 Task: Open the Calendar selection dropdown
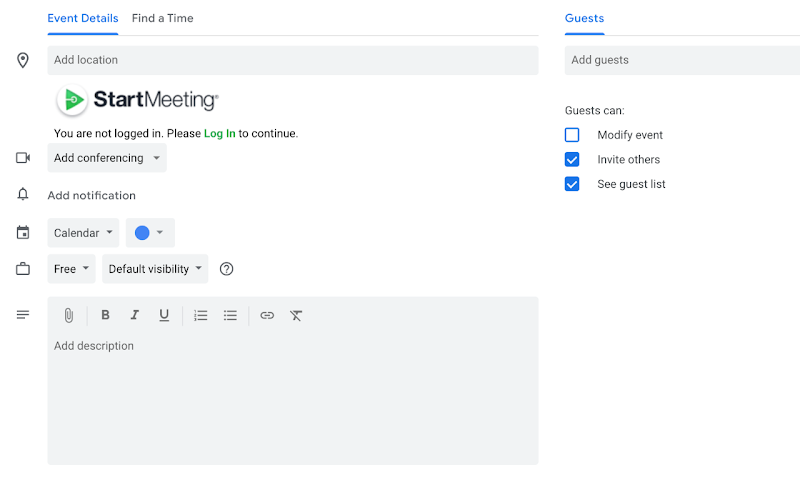pyautogui.click(x=83, y=233)
